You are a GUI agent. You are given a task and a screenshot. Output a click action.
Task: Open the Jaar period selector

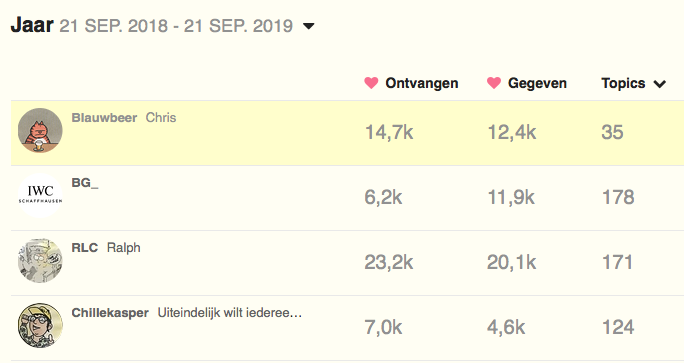click(162, 25)
